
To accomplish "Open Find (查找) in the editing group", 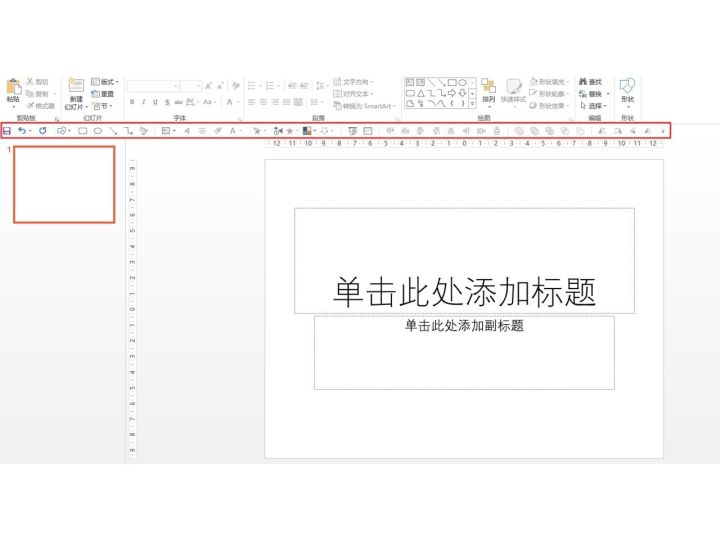I will (x=591, y=82).
